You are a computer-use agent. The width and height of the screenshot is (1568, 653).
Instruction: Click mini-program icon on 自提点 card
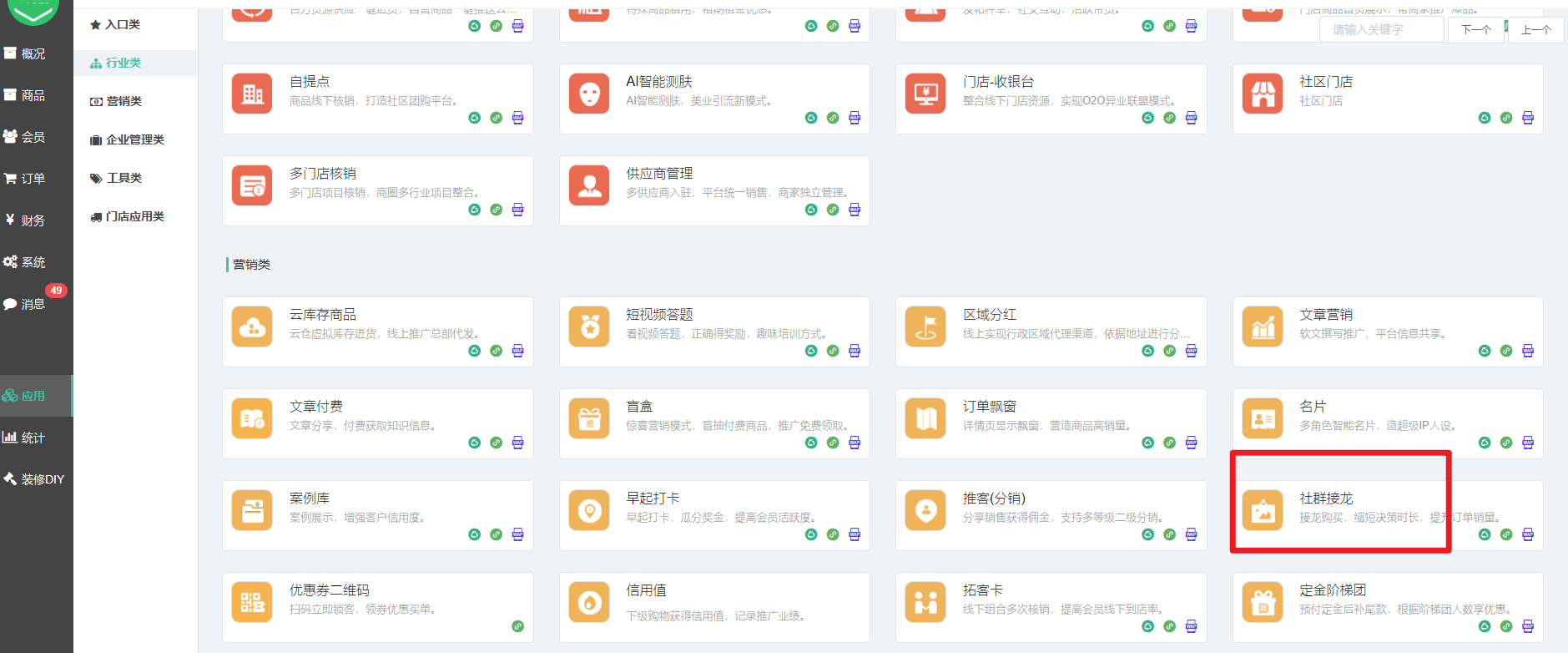(x=474, y=118)
